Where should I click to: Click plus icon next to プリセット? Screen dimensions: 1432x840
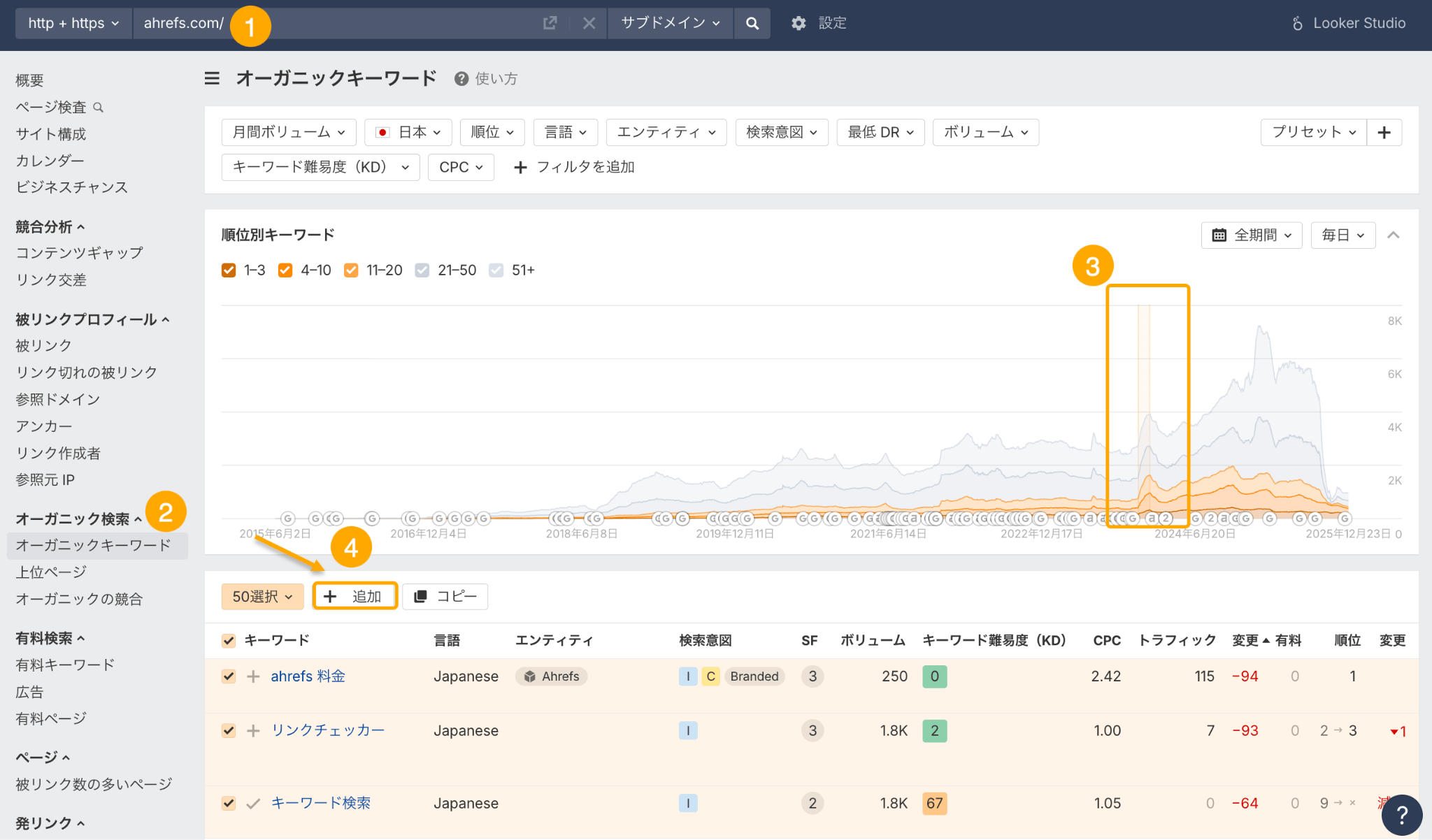click(x=1384, y=132)
